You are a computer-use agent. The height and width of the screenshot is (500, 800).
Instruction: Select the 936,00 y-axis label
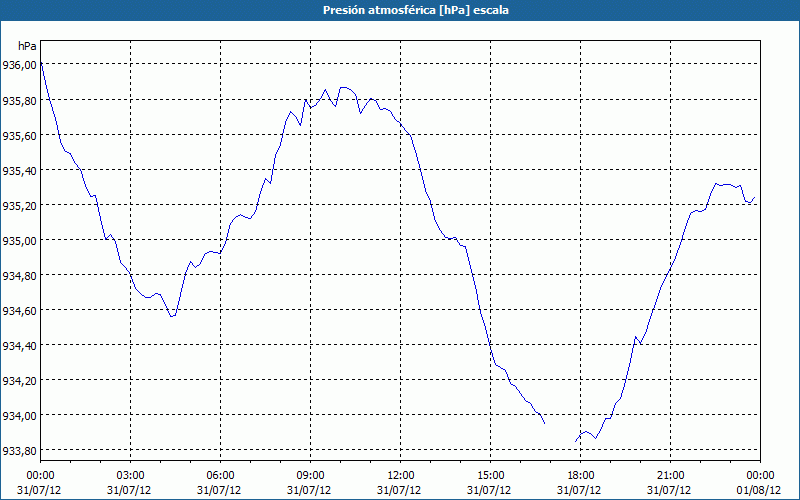click(19, 65)
